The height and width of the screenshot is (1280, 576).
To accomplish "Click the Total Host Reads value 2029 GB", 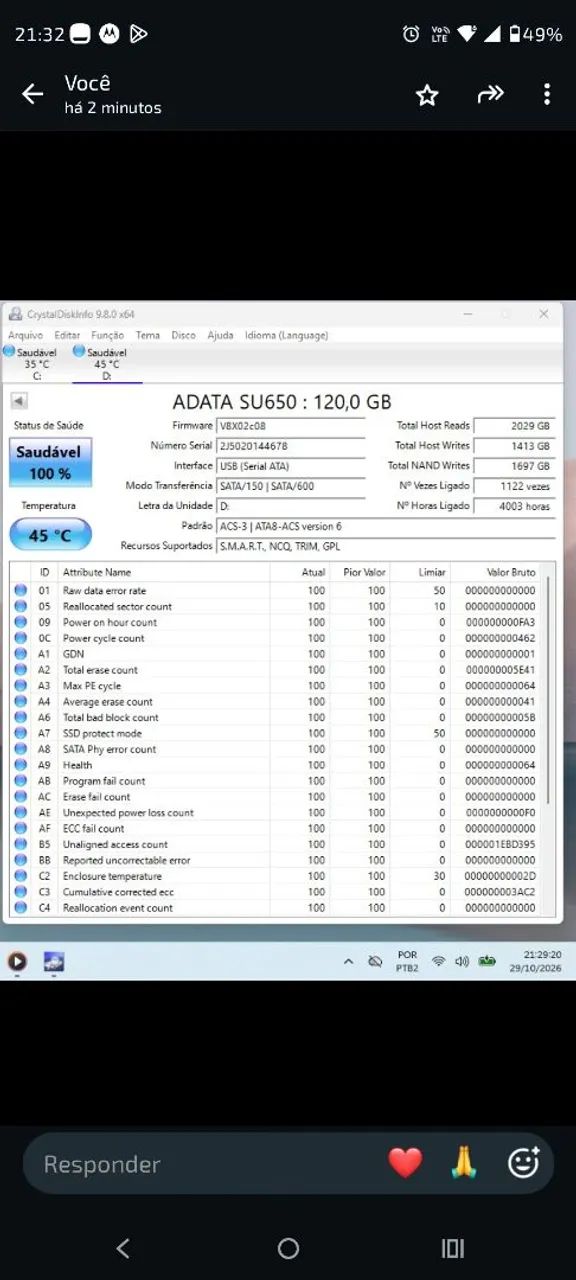I will (514, 426).
